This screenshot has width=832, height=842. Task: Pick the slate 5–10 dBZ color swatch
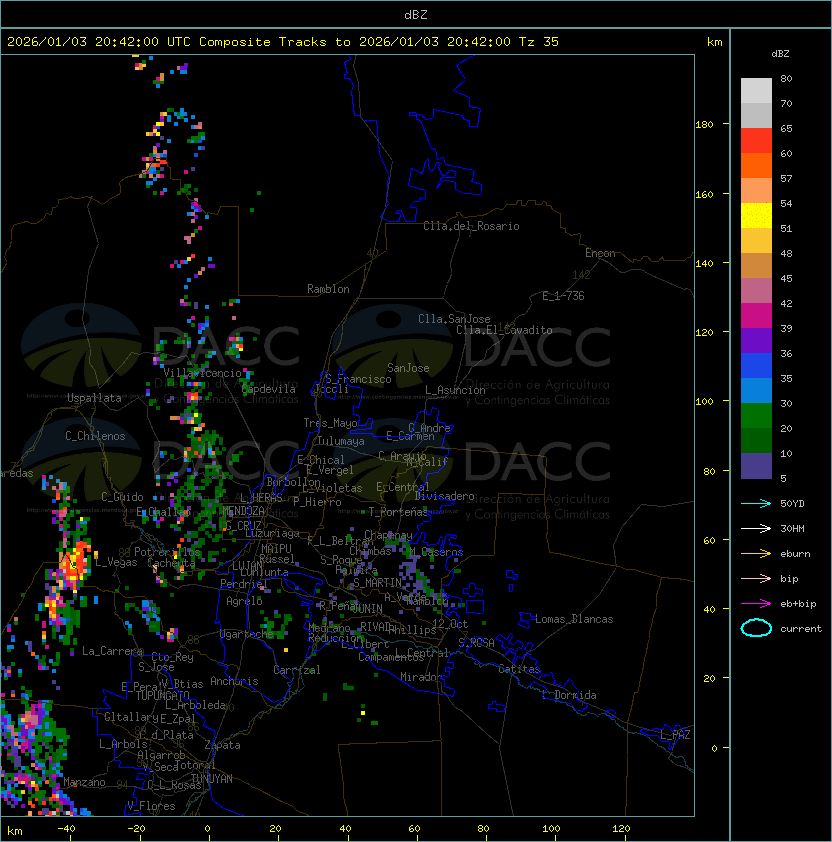(x=756, y=466)
